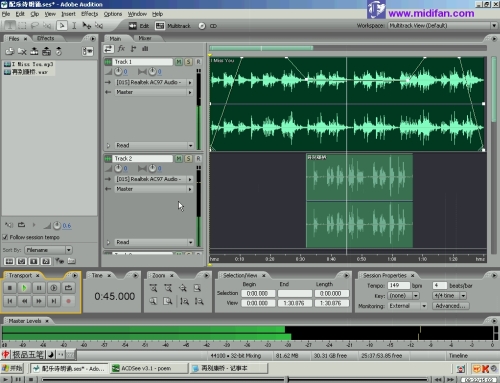
Task: Select the Time Selection tool
Action: [x=74, y=26]
